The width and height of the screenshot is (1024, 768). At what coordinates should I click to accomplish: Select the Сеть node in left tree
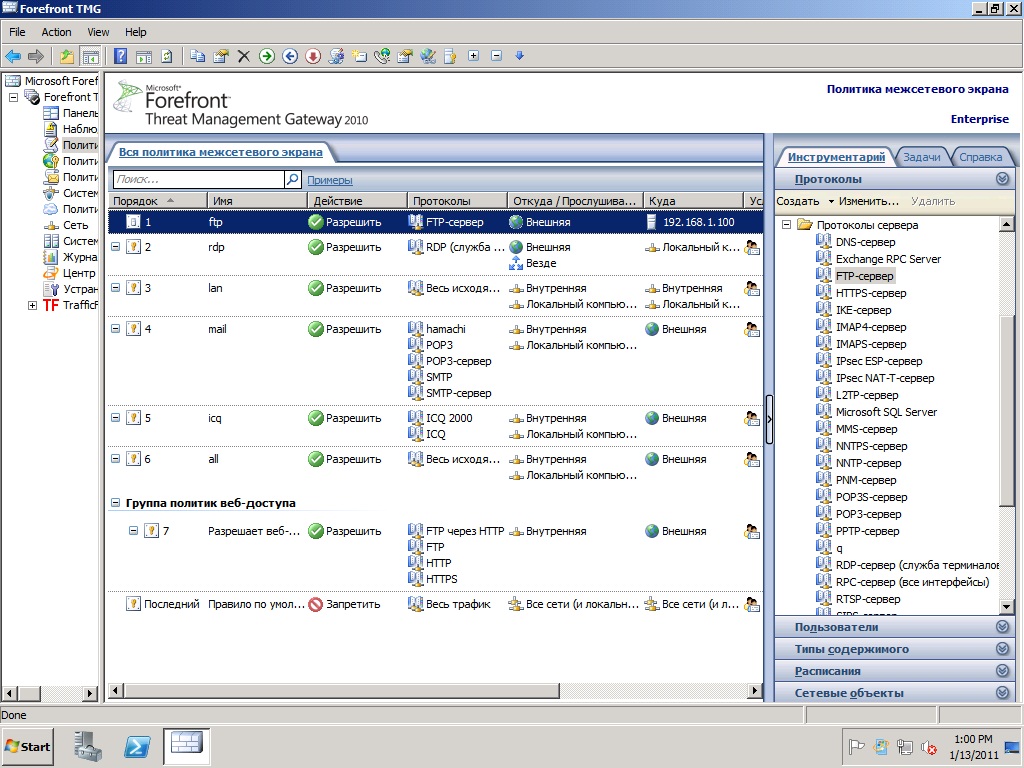click(75, 225)
